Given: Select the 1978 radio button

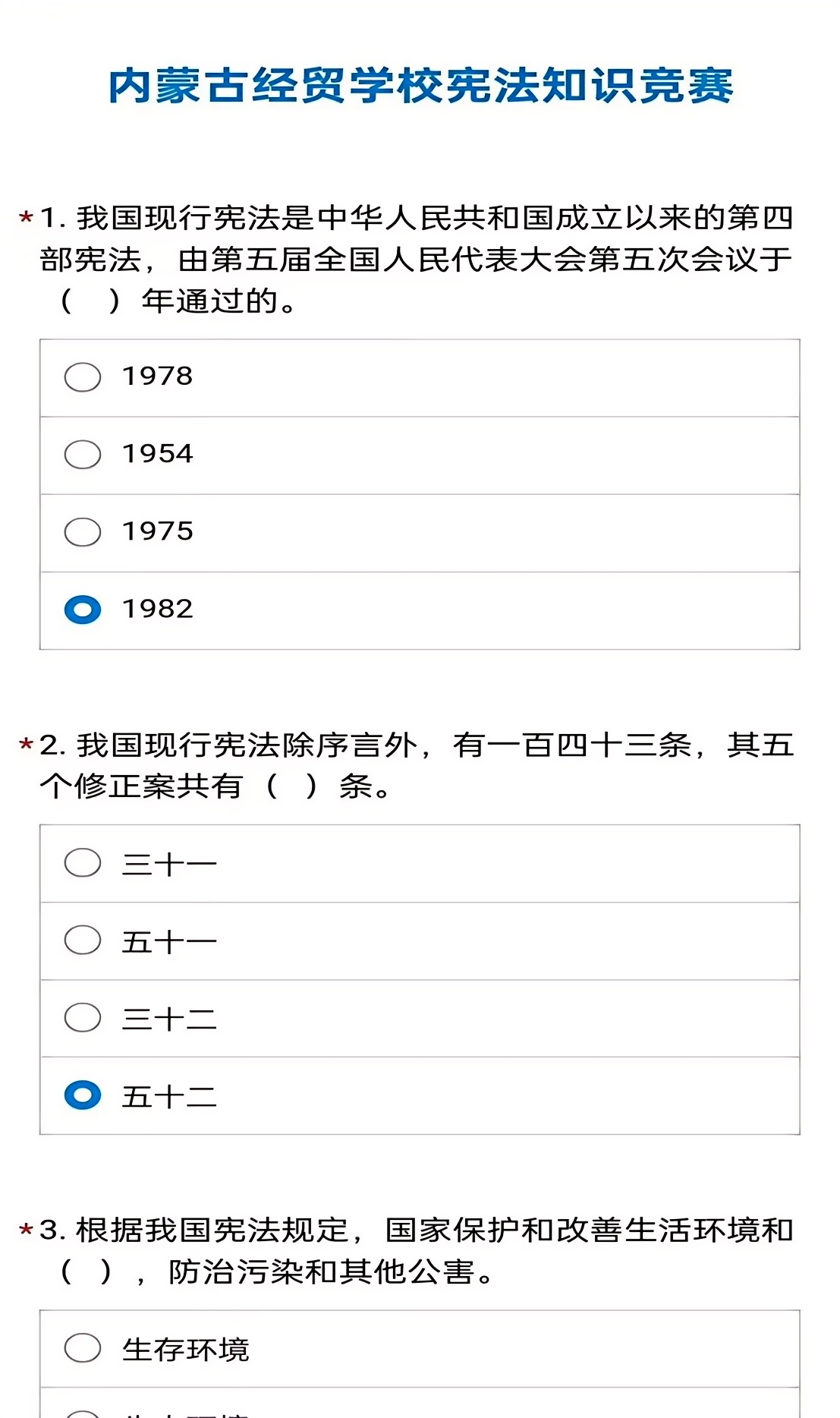Looking at the screenshot, I should click(83, 377).
